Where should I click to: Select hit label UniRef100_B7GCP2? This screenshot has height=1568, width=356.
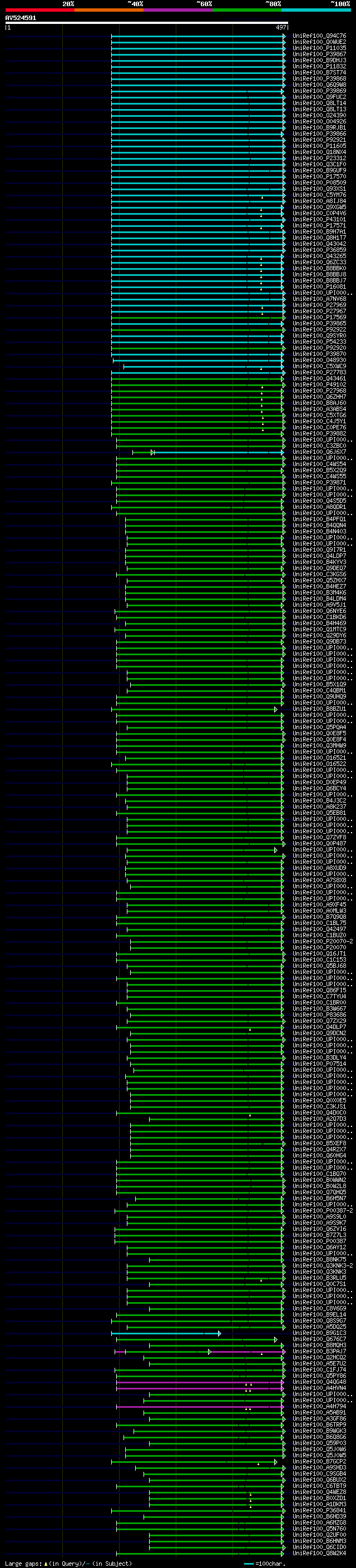319,1461
